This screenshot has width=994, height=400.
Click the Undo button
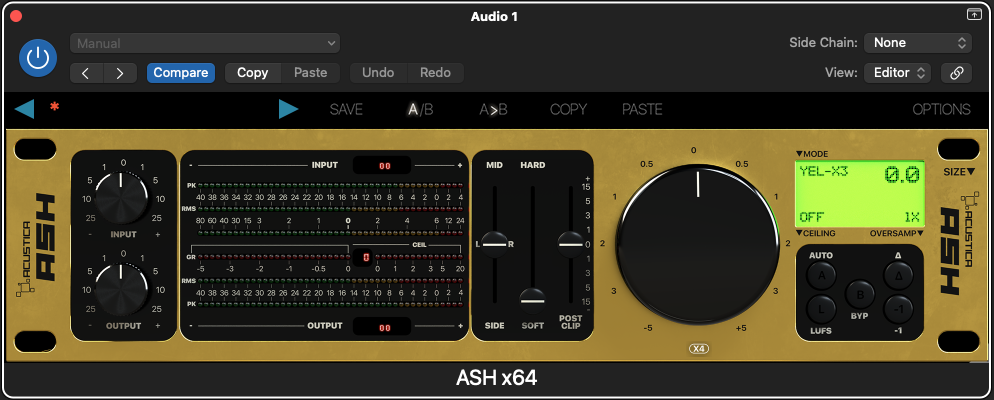[x=378, y=73]
